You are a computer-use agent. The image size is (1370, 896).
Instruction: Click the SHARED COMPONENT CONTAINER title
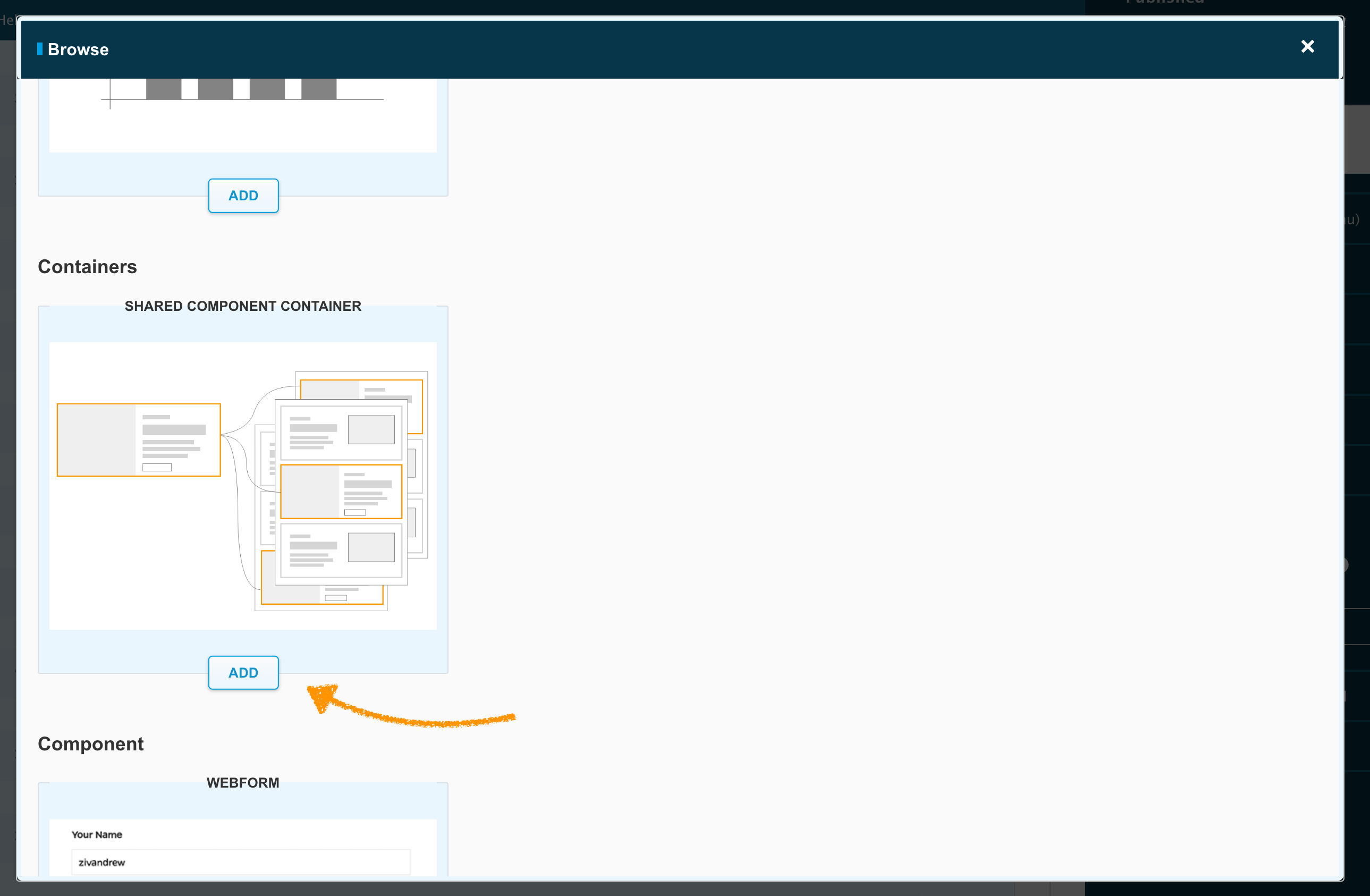point(243,306)
